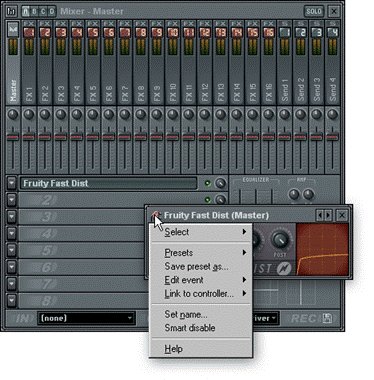The width and height of the screenshot is (374, 380).
Task: Choose Set name... menu entry
Action: pos(201,314)
